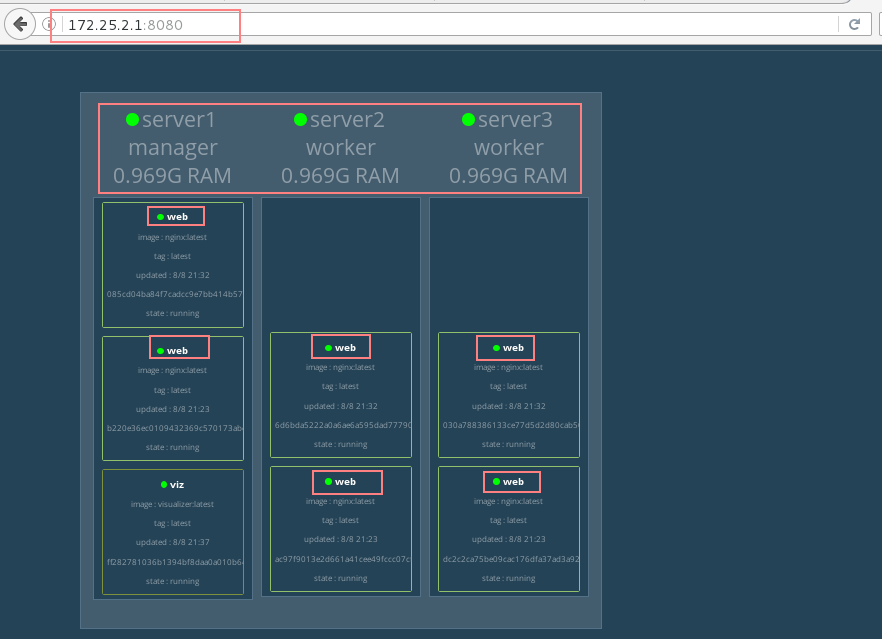
Task: Click the tag : latest line in the viz card
Action: (x=172, y=523)
